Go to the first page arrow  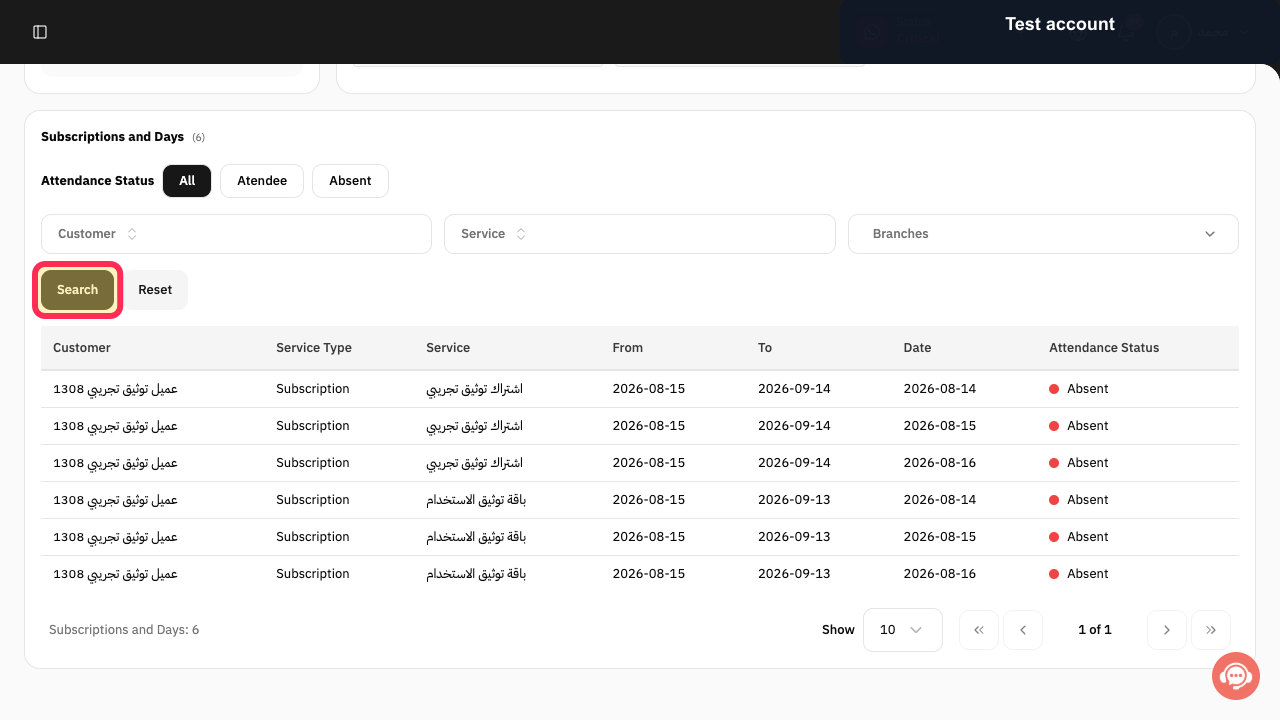pyautogui.click(x=979, y=630)
